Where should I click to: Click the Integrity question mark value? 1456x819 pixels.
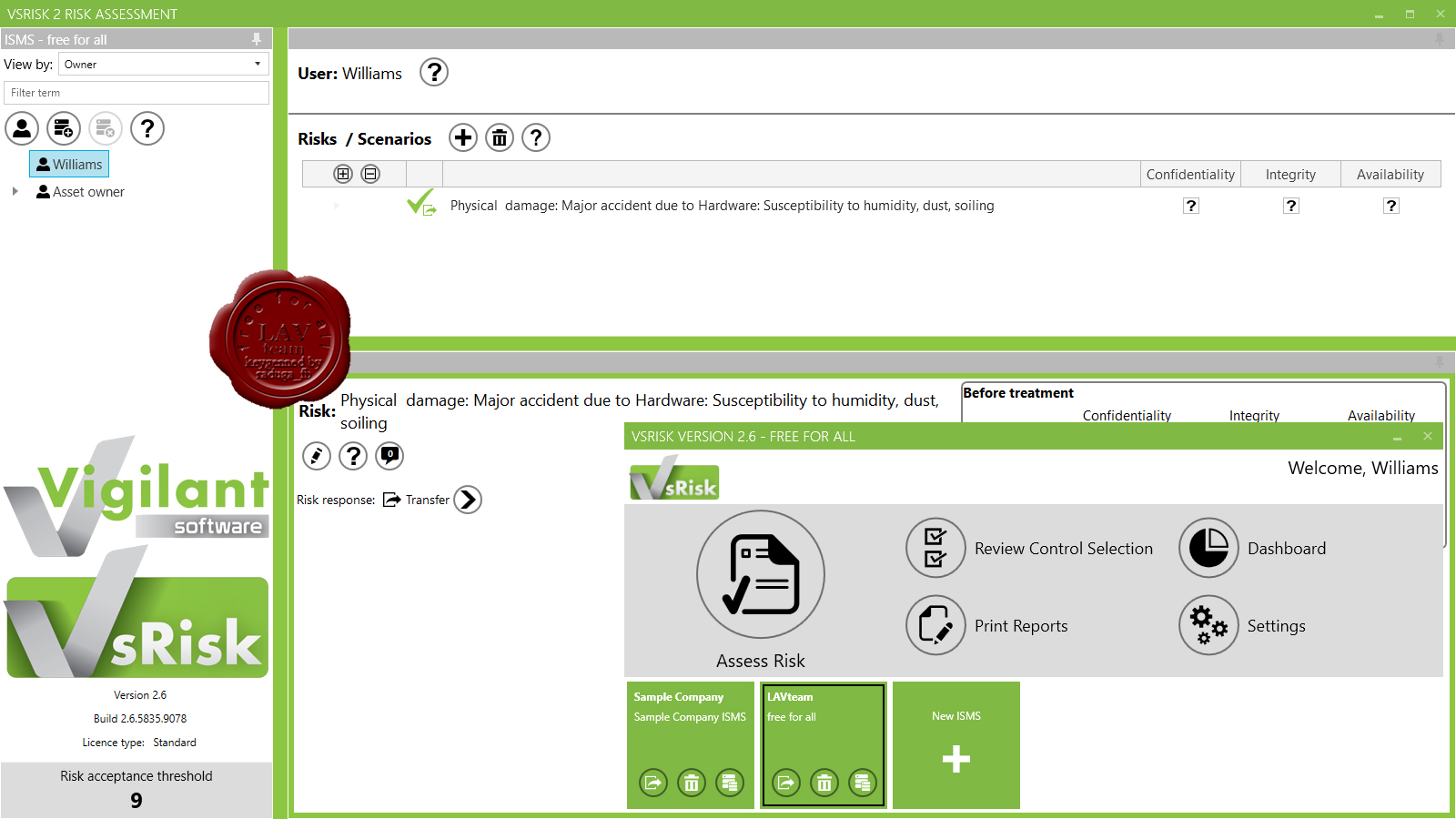[1291, 206]
